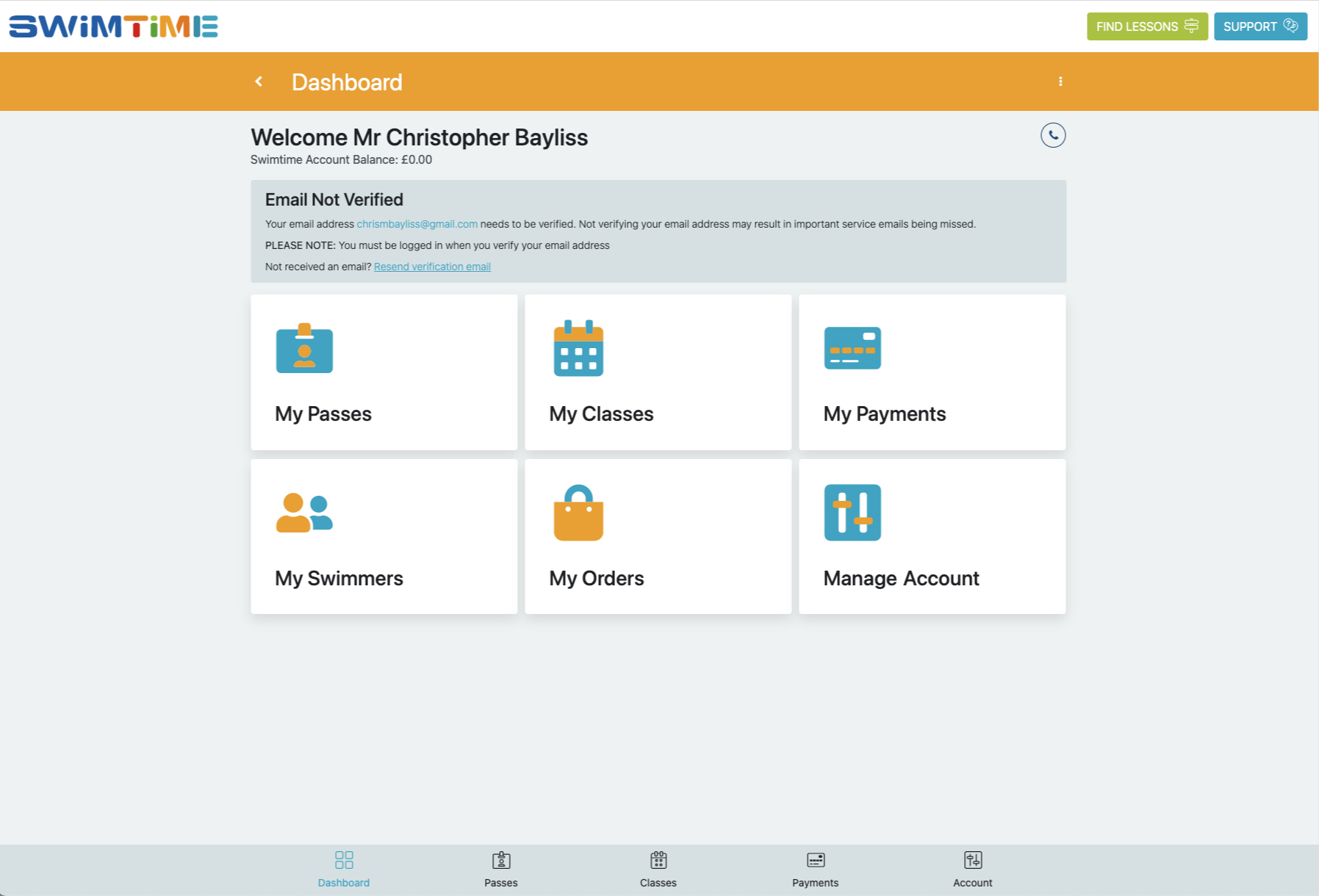Switch to the Account bottom tab
The image size is (1319, 896).
pos(973,870)
